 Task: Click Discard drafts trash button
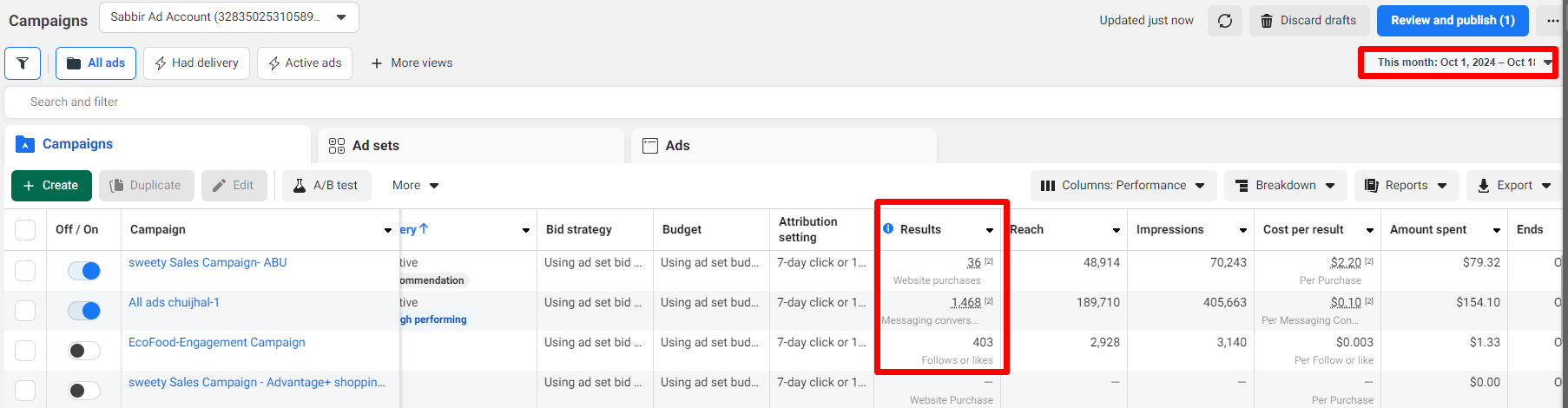click(1308, 21)
